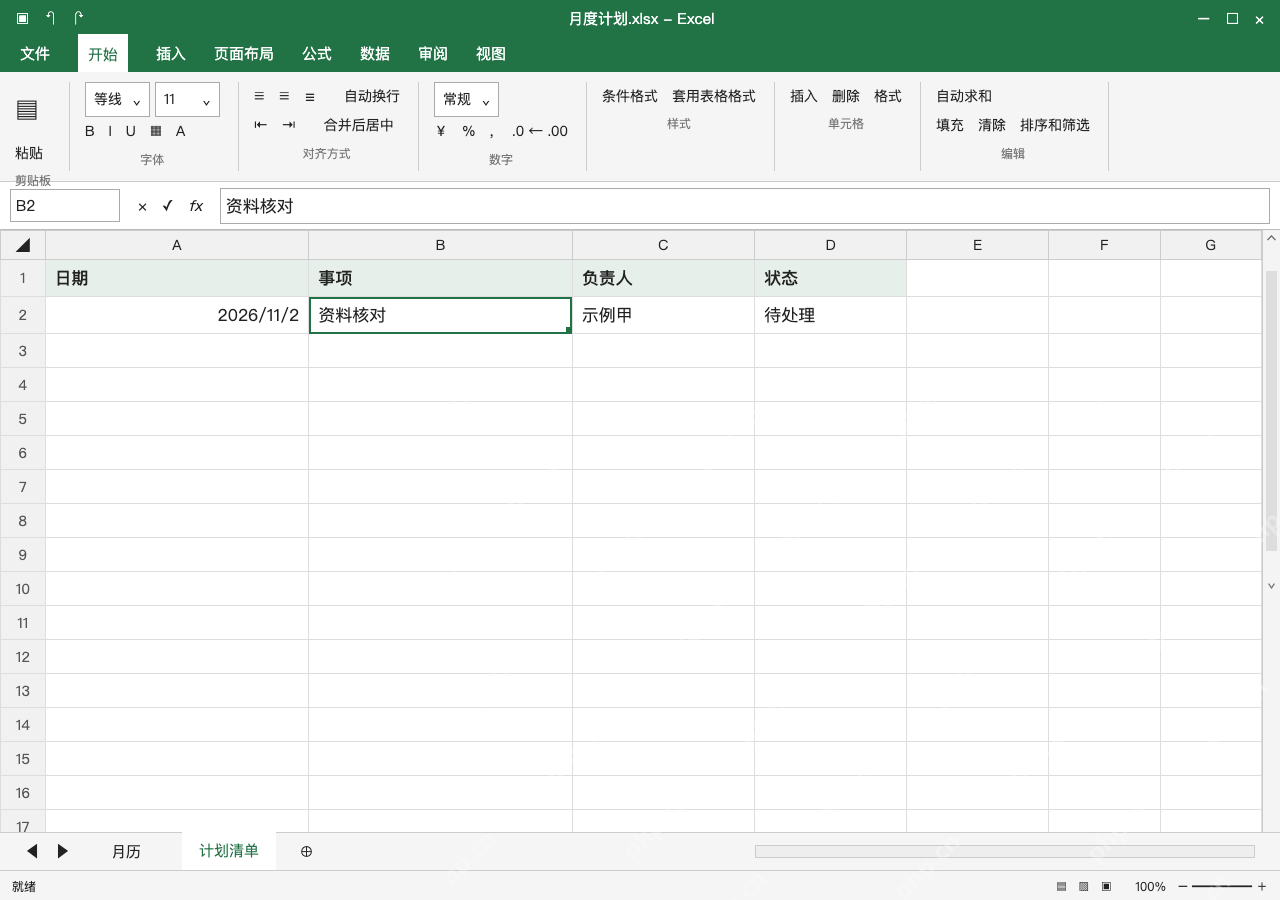
Task: Apply percent style format
Action: tap(468, 131)
